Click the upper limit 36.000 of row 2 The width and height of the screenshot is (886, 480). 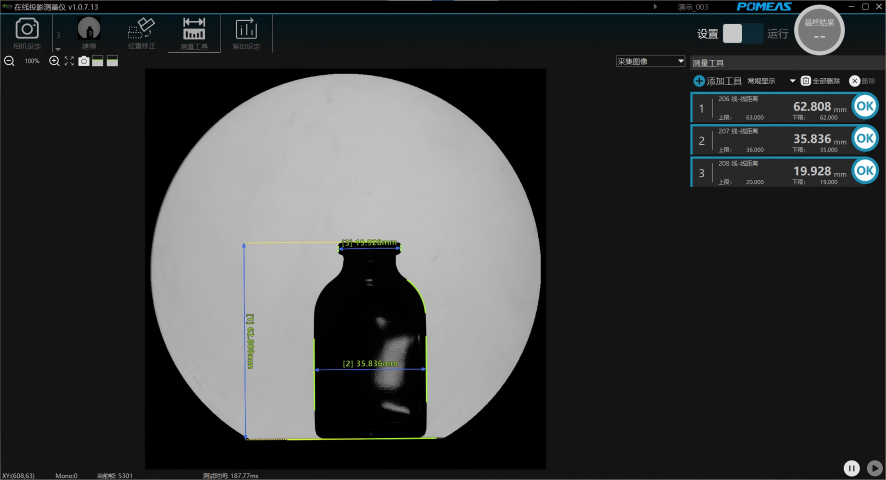click(754, 150)
